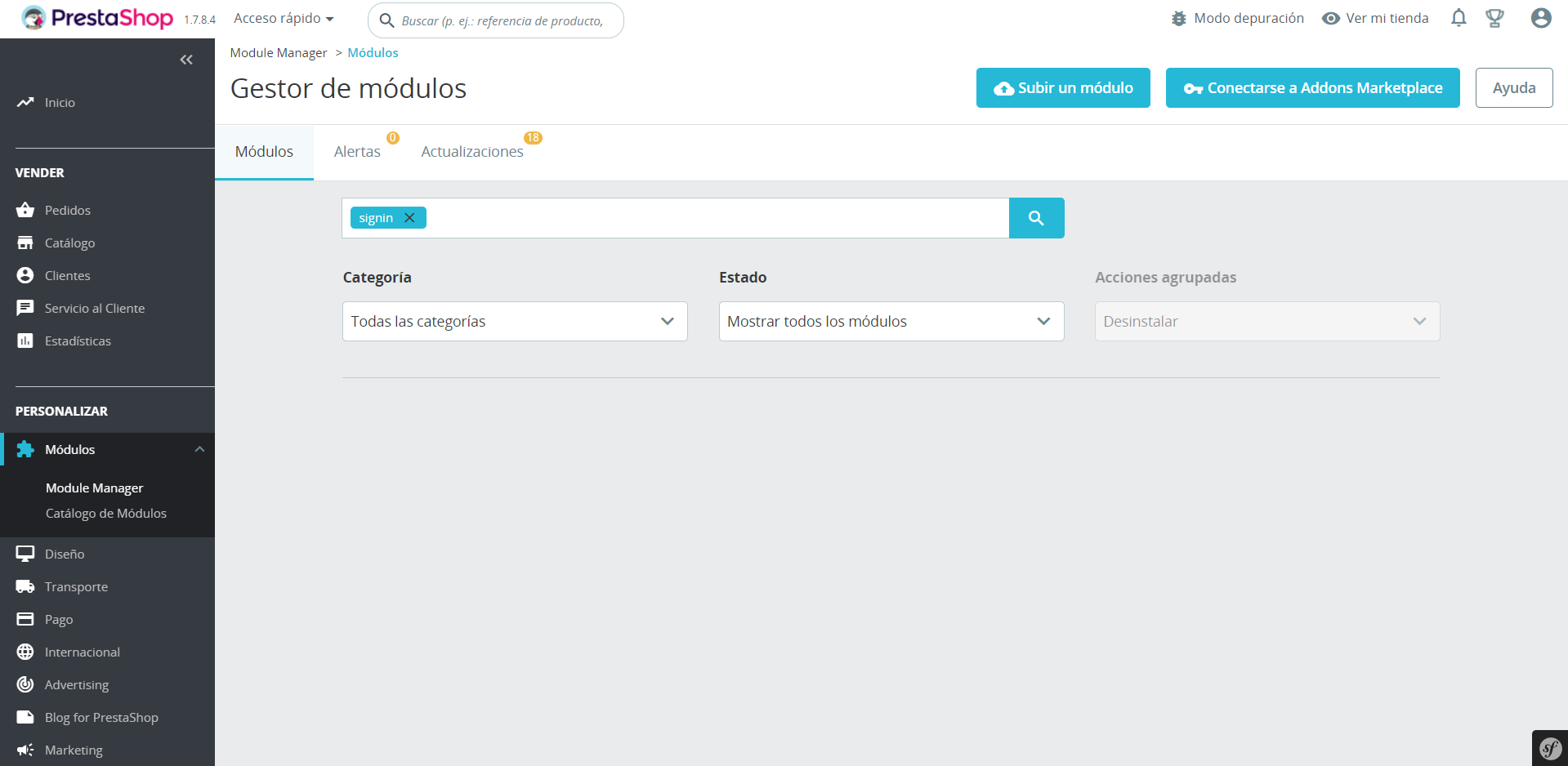Click the Inicio trending icon

tap(25, 102)
